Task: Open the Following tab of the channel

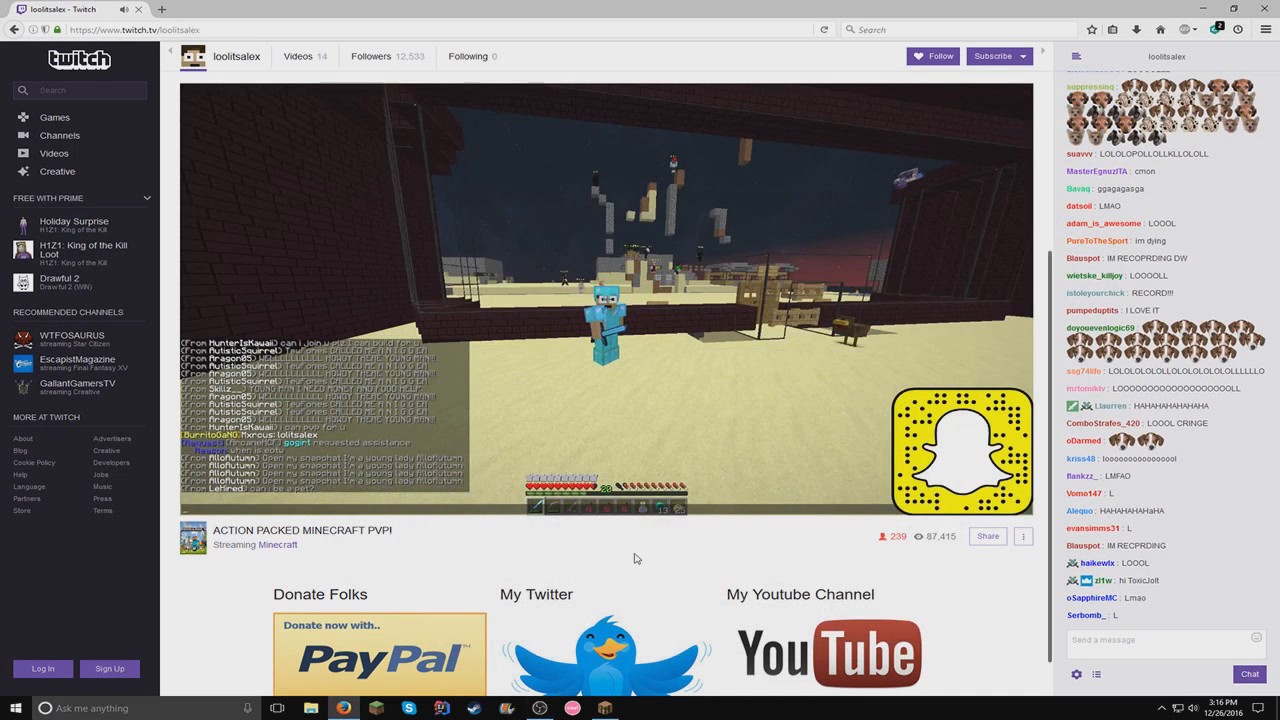Action: pos(473,56)
